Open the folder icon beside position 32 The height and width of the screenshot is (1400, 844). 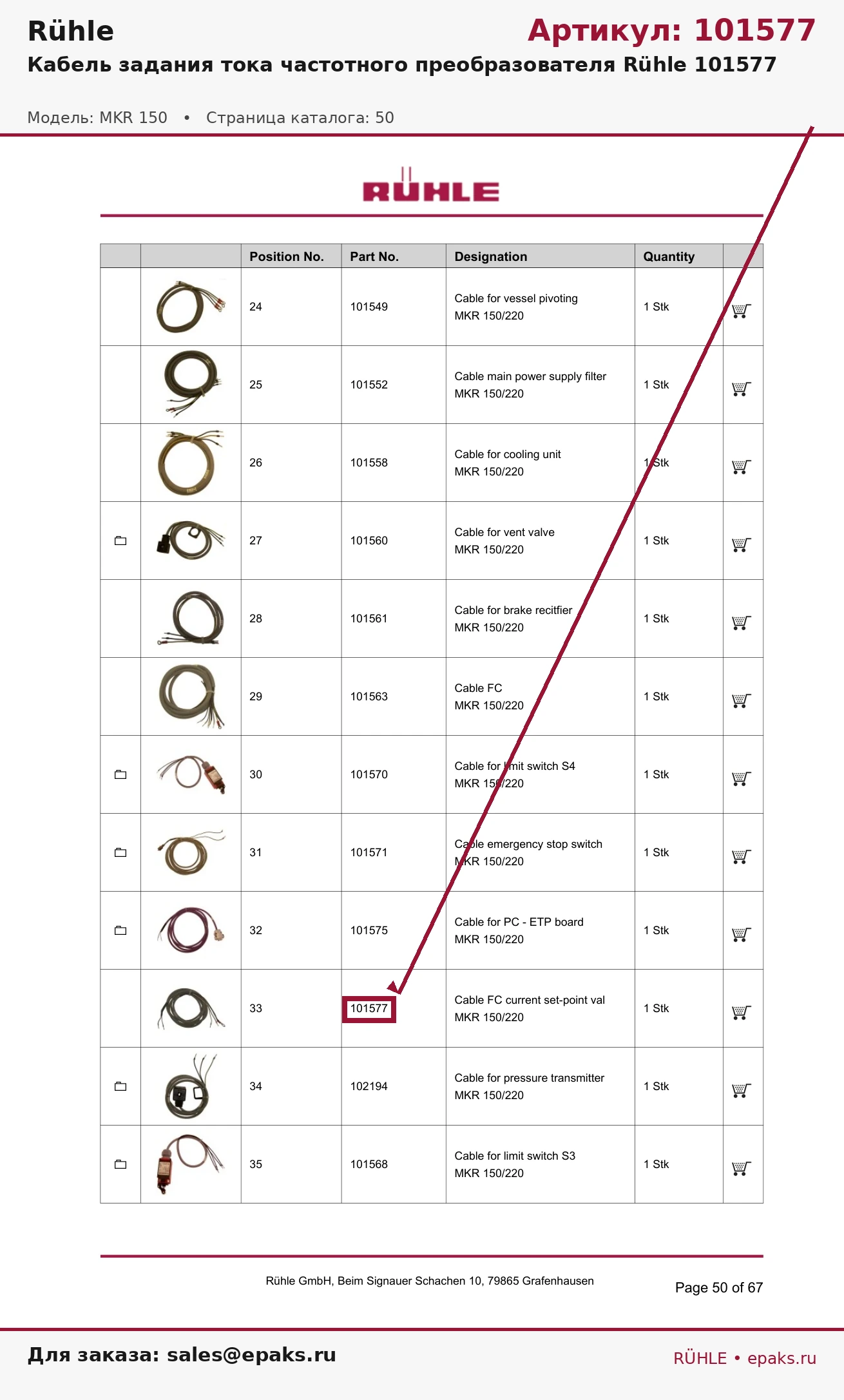[x=120, y=930]
